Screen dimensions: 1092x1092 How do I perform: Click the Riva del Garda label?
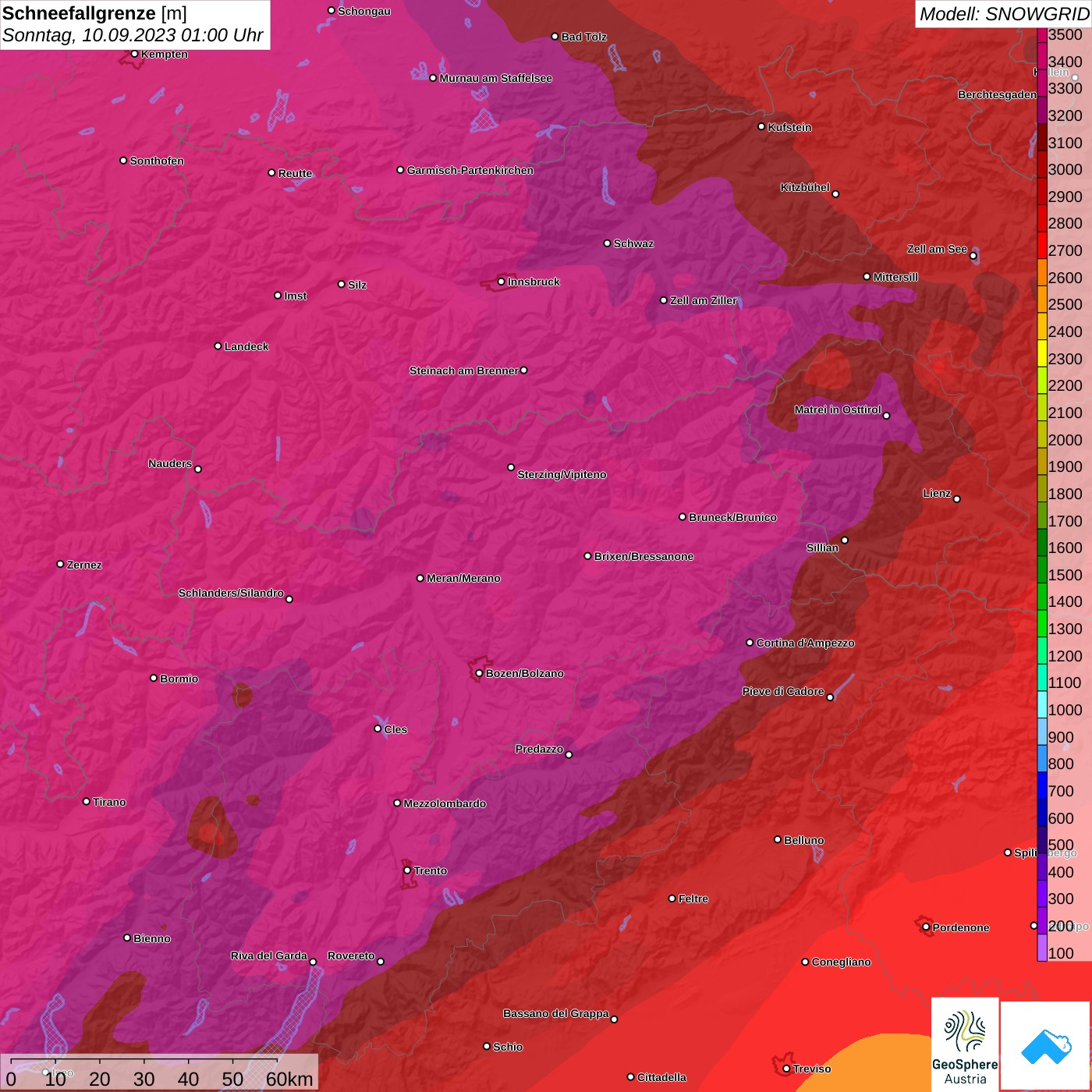pos(268,955)
